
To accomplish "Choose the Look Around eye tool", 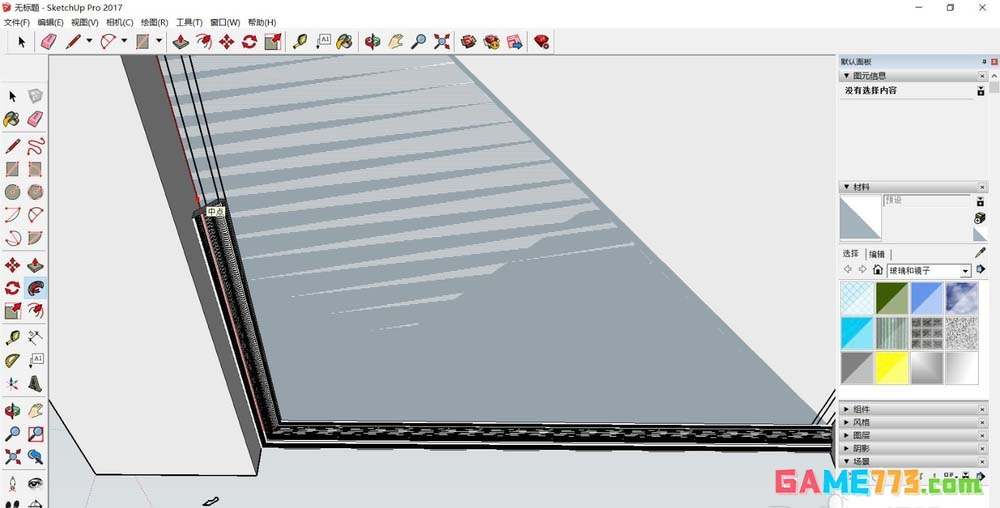I will pos(36,484).
